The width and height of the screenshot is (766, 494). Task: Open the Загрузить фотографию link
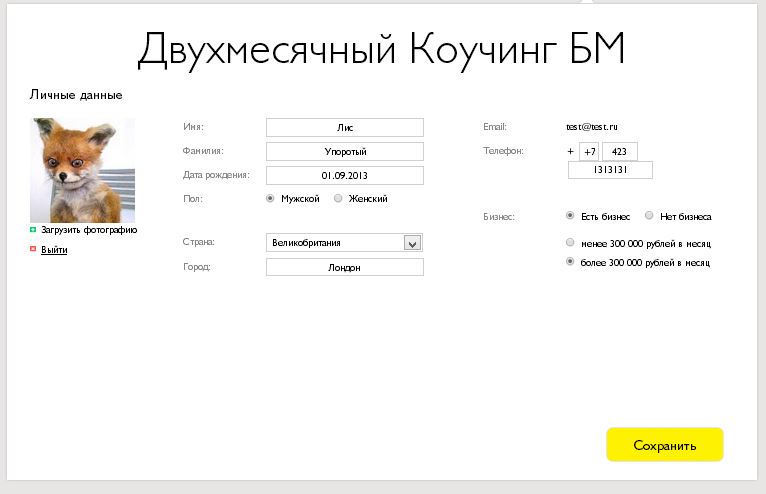89,230
